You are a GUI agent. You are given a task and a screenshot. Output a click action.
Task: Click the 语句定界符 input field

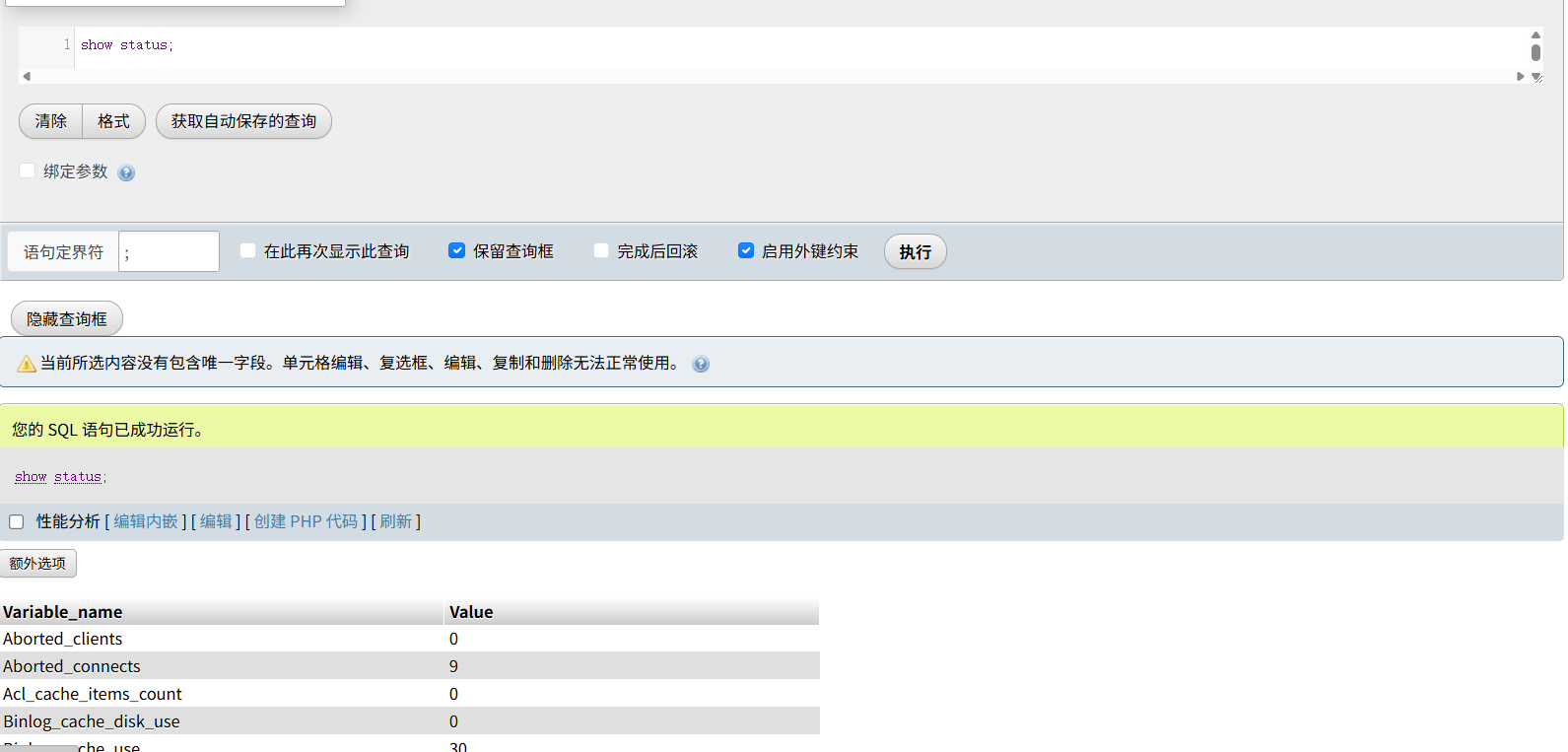(169, 252)
